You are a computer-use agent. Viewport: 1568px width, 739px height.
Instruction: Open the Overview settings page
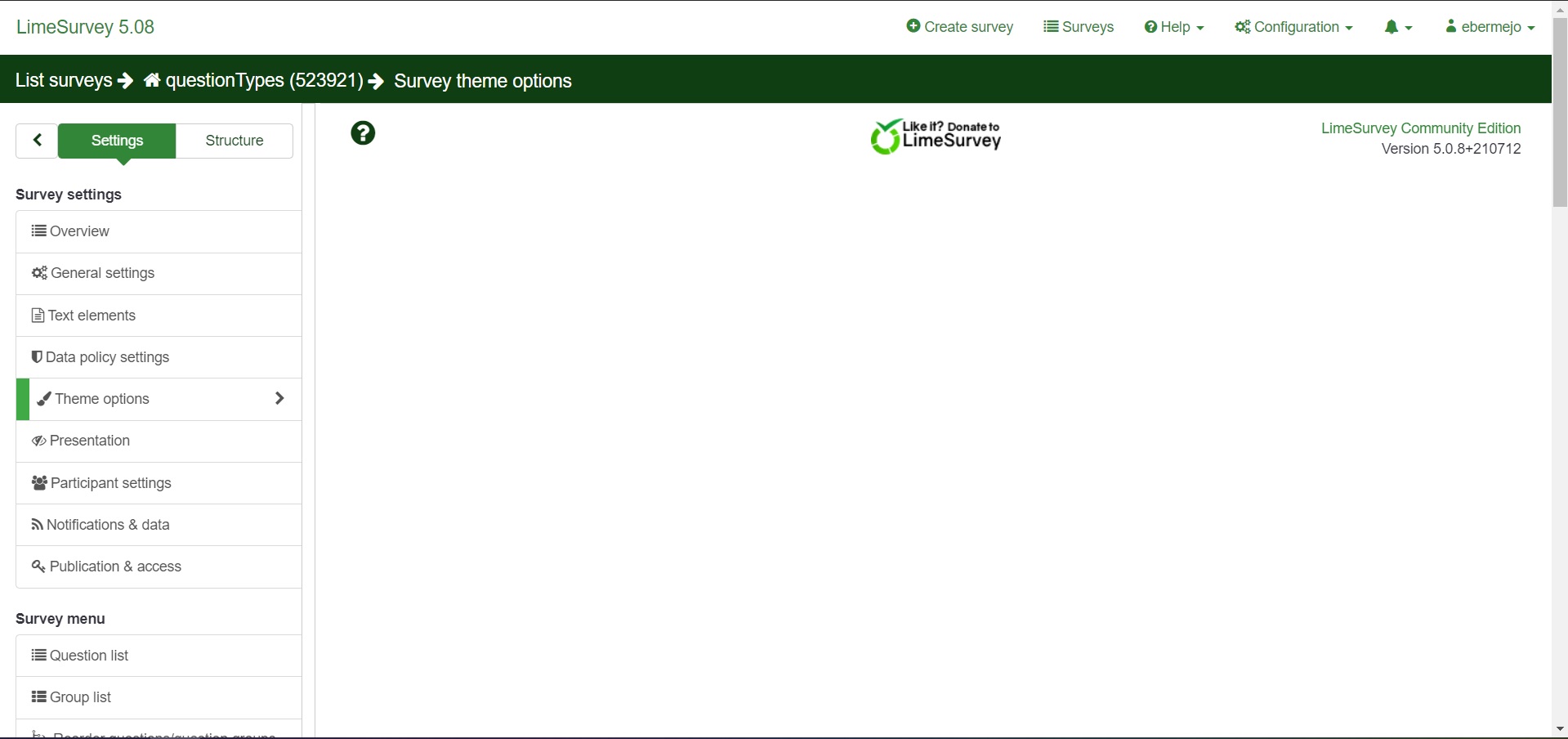(79, 231)
